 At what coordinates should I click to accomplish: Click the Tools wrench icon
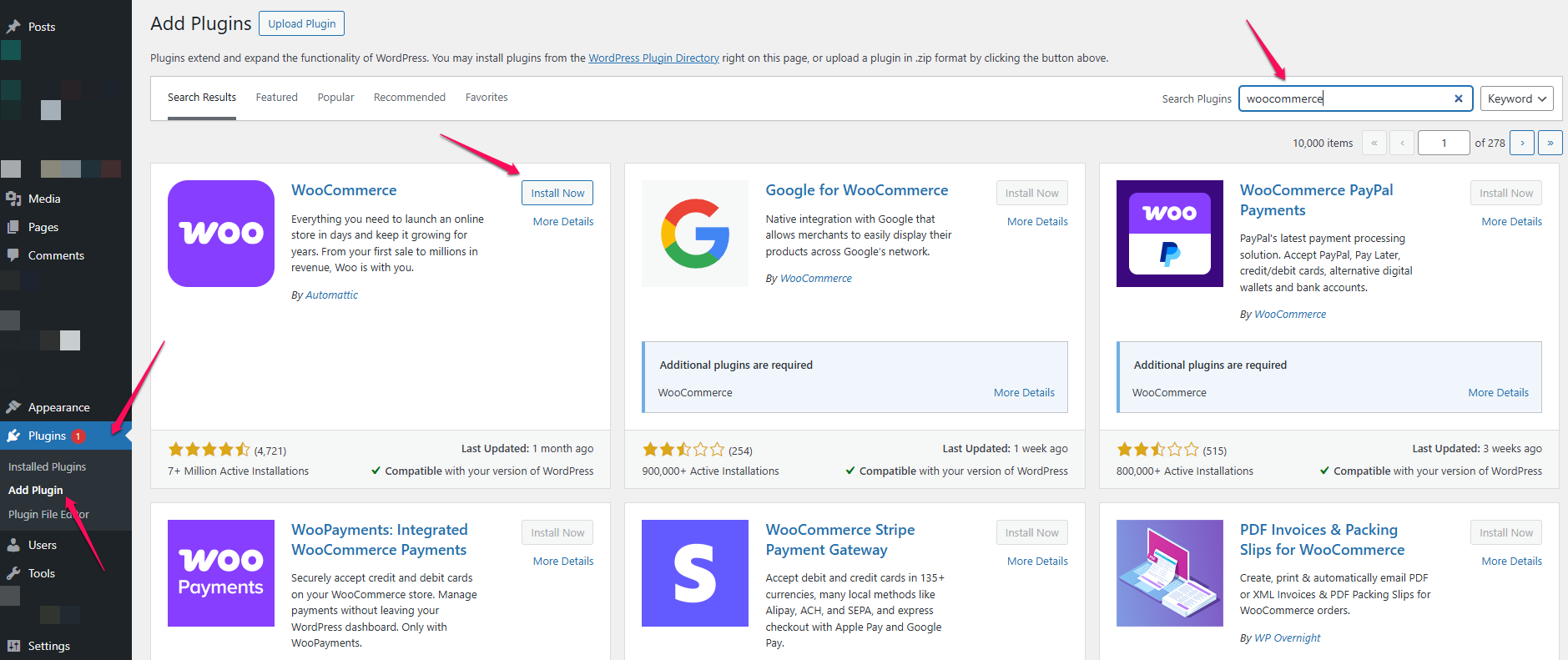coord(13,573)
